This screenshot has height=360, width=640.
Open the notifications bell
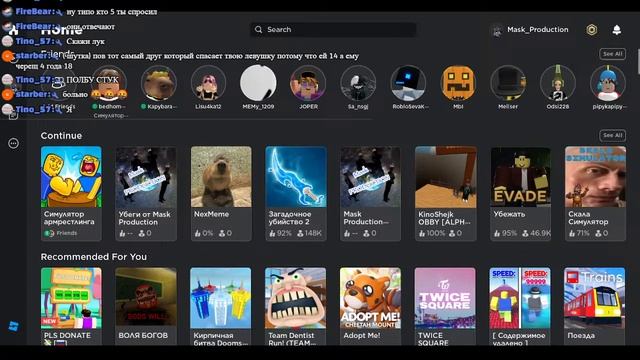click(617, 29)
